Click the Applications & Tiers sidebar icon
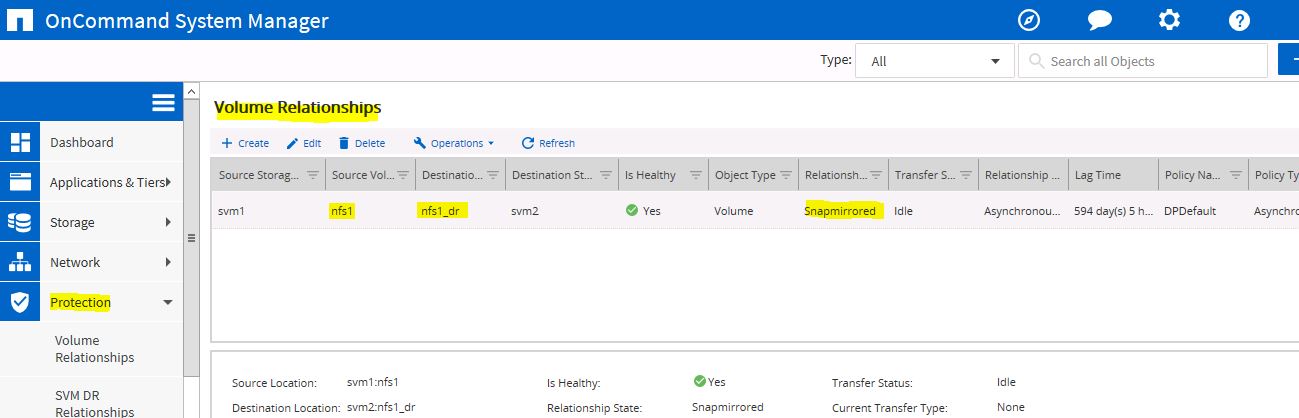Screen dimensions: 1299x418 pos(20,182)
